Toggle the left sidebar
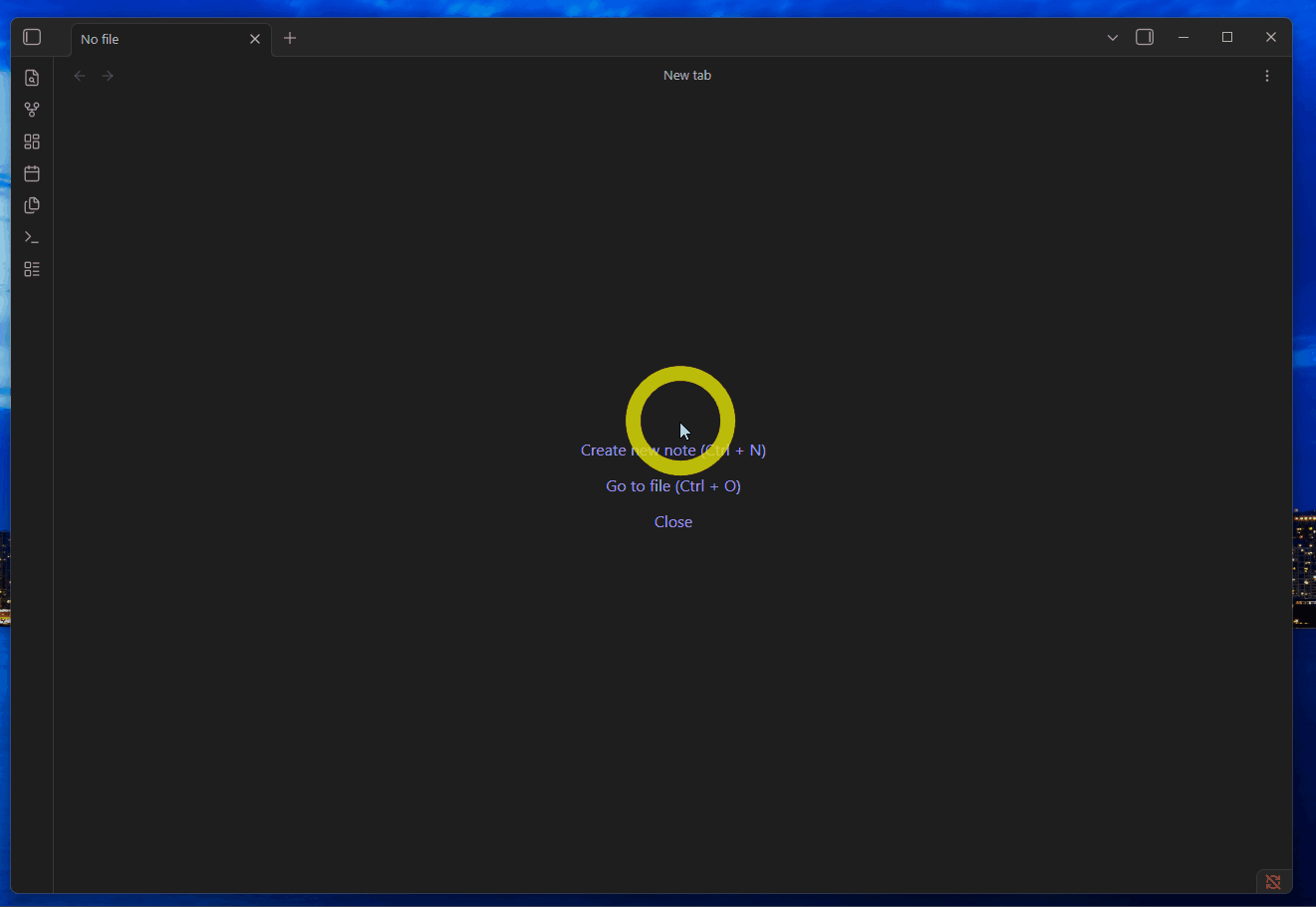The height and width of the screenshot is (907, 1316). (x=32, y=38)
